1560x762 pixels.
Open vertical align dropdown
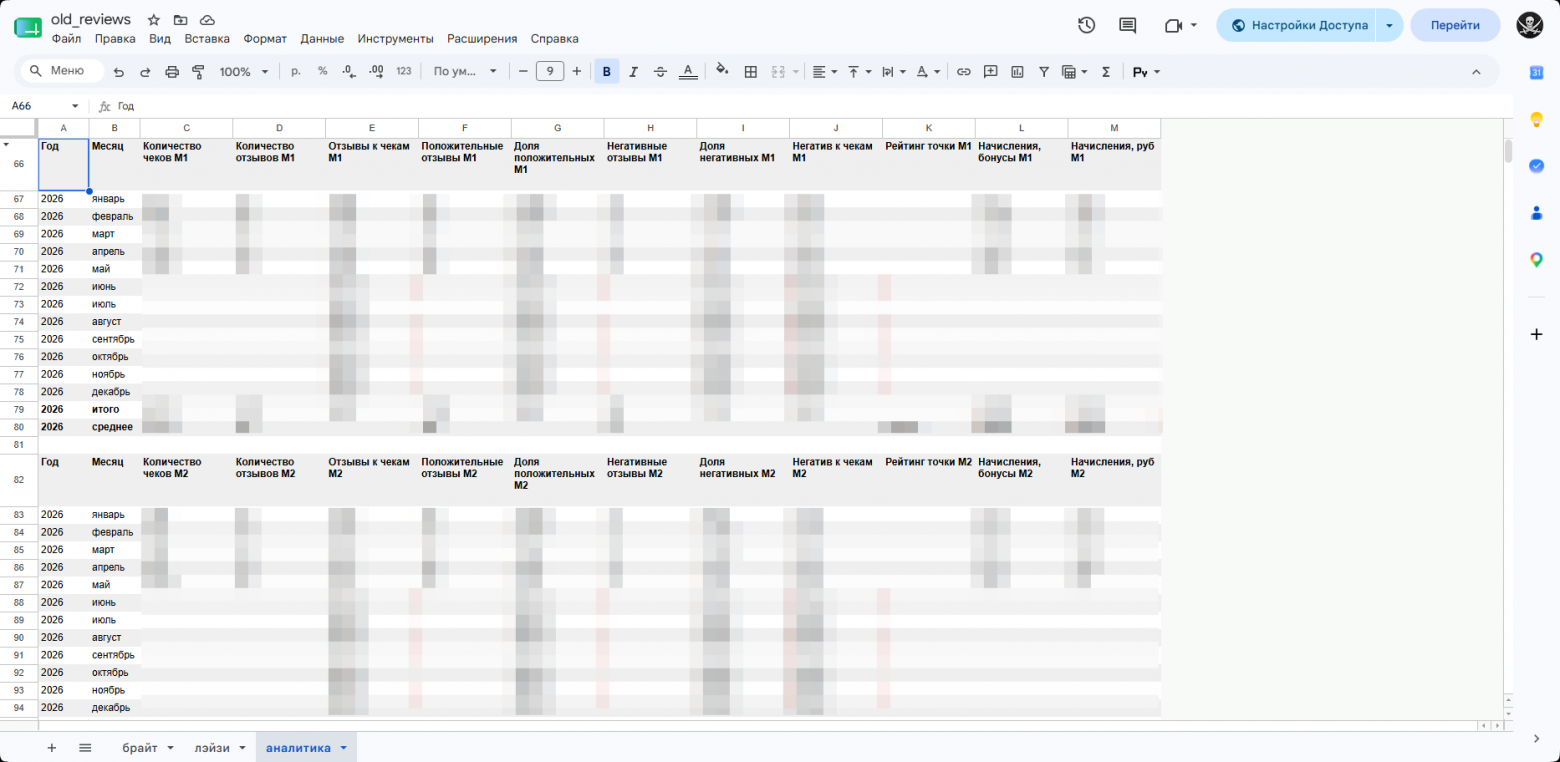(859, 71)
